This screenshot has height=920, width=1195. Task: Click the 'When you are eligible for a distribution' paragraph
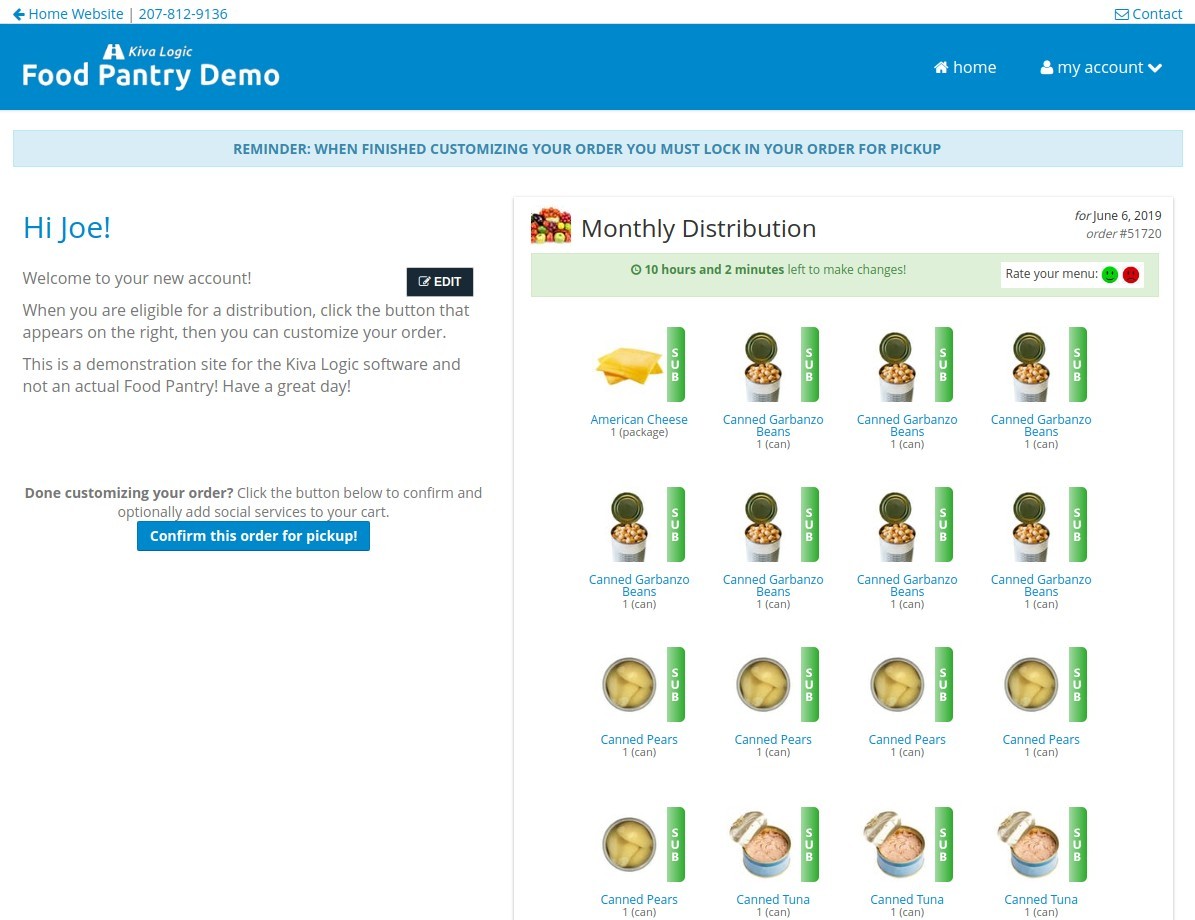pyautogui.click(x=246, y=321)
